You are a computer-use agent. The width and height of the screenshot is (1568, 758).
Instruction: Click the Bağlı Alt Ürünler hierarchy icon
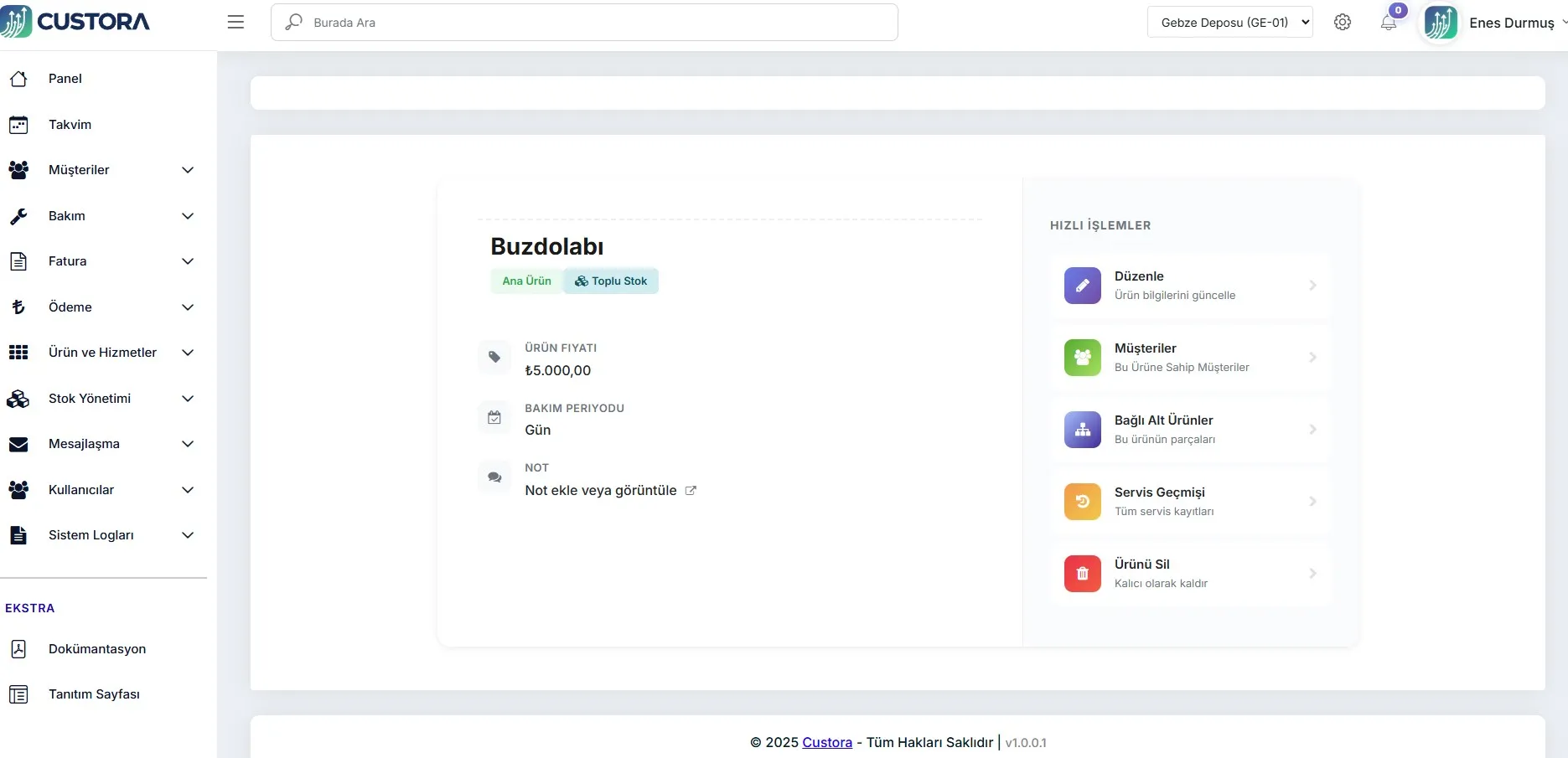[x=1082, y=430]
